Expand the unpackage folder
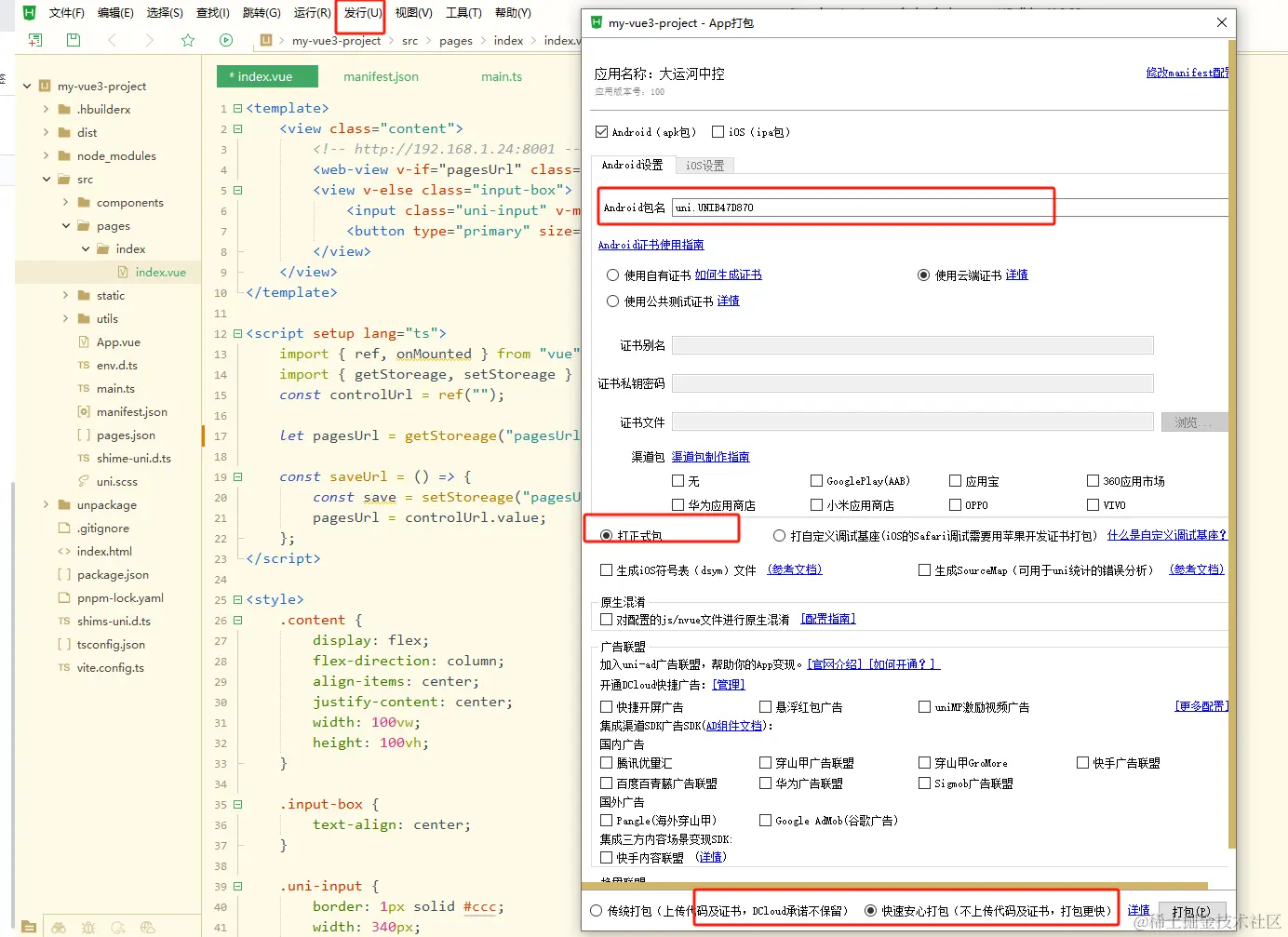The width and height of the screenshot is (1288, 937). (x=46, y=504)
